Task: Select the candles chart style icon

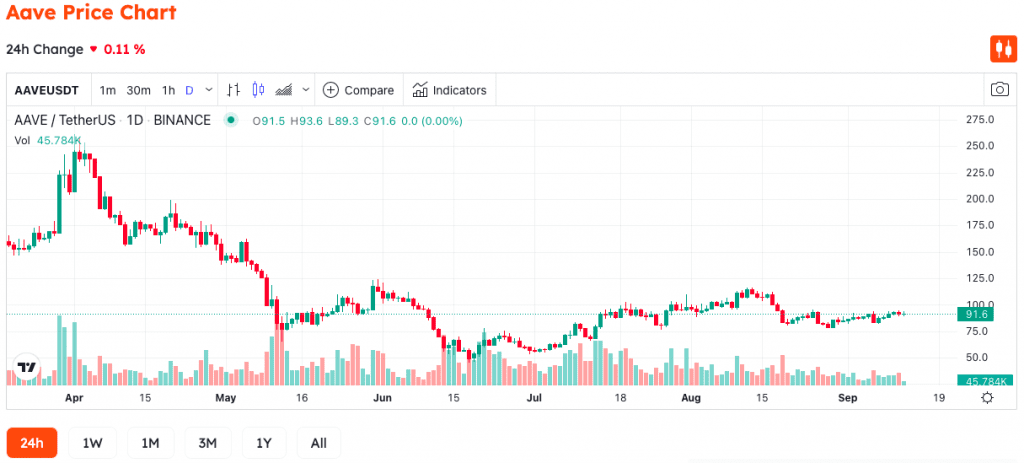Action: (258, 90)
